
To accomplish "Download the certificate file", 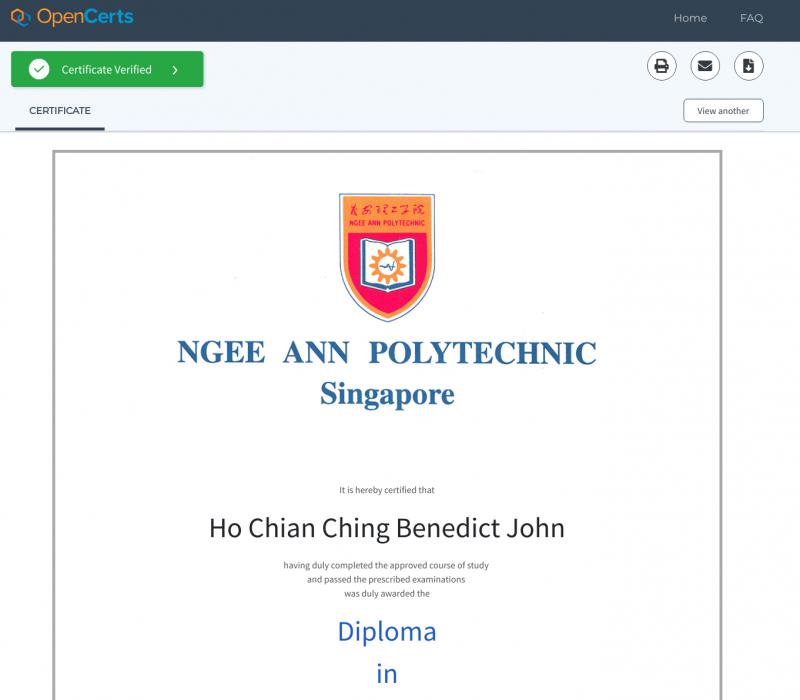I will 748,67.
